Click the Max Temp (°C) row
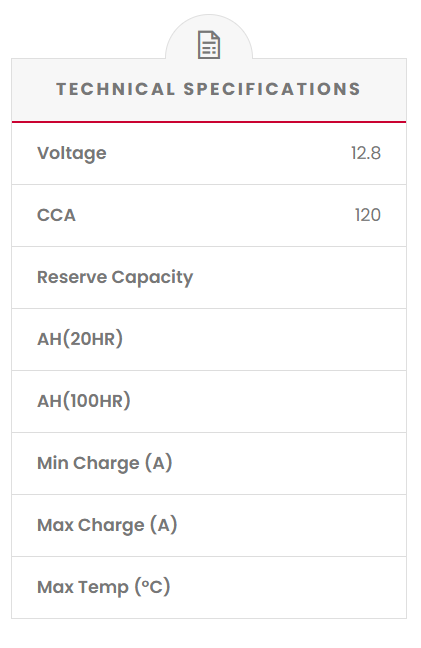Viewport: 421px width, 648px height. [x=209, y=588]
